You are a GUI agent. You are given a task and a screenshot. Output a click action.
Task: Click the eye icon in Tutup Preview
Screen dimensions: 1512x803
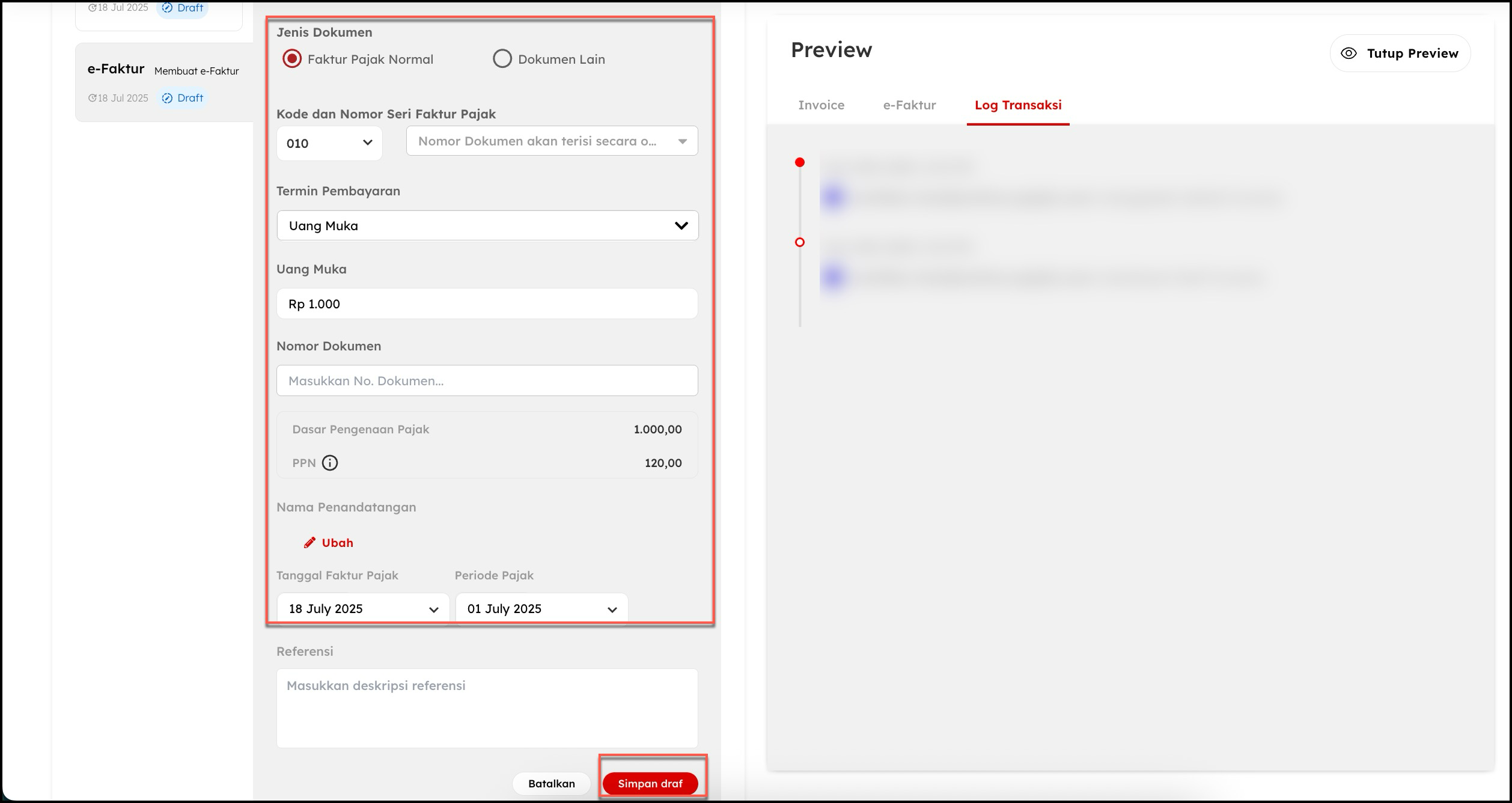pos(1349,53)
